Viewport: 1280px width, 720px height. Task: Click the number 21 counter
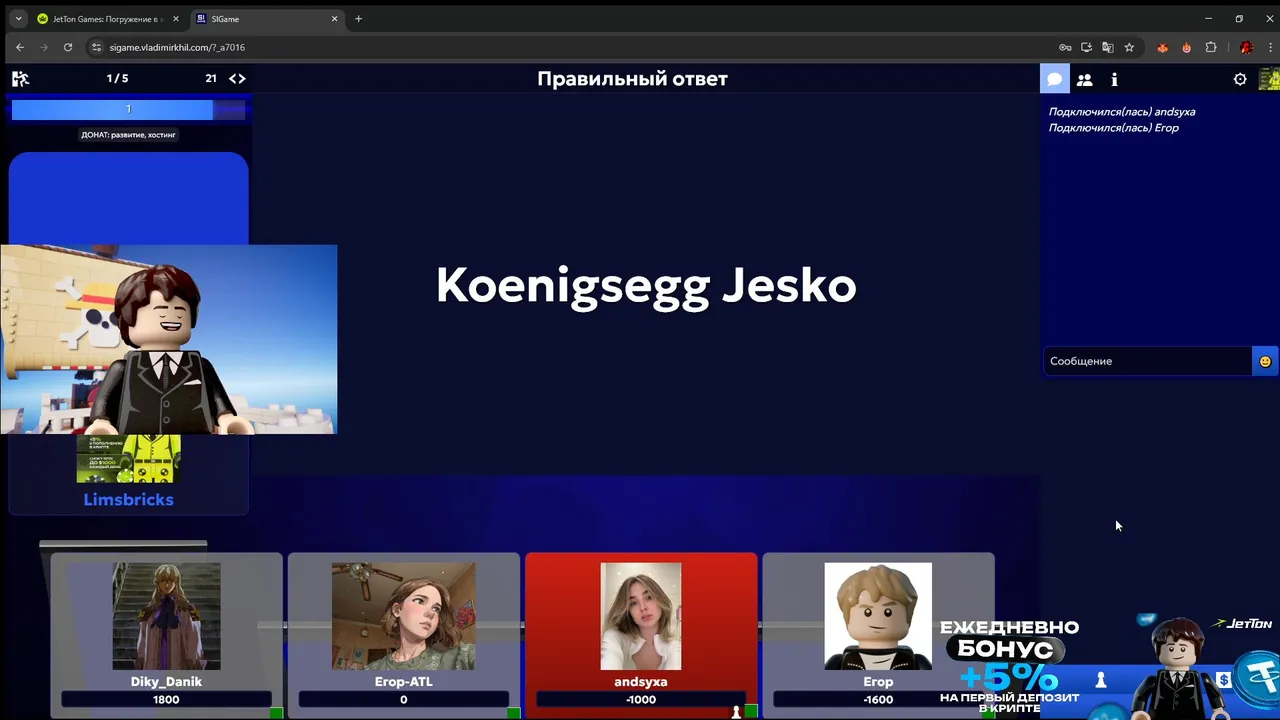pos(211,78)
